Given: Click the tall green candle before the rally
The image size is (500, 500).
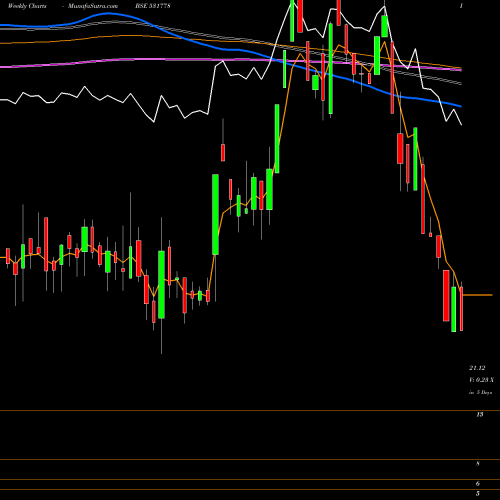Looking at the screenshot, I should click(x=215, y=214).
